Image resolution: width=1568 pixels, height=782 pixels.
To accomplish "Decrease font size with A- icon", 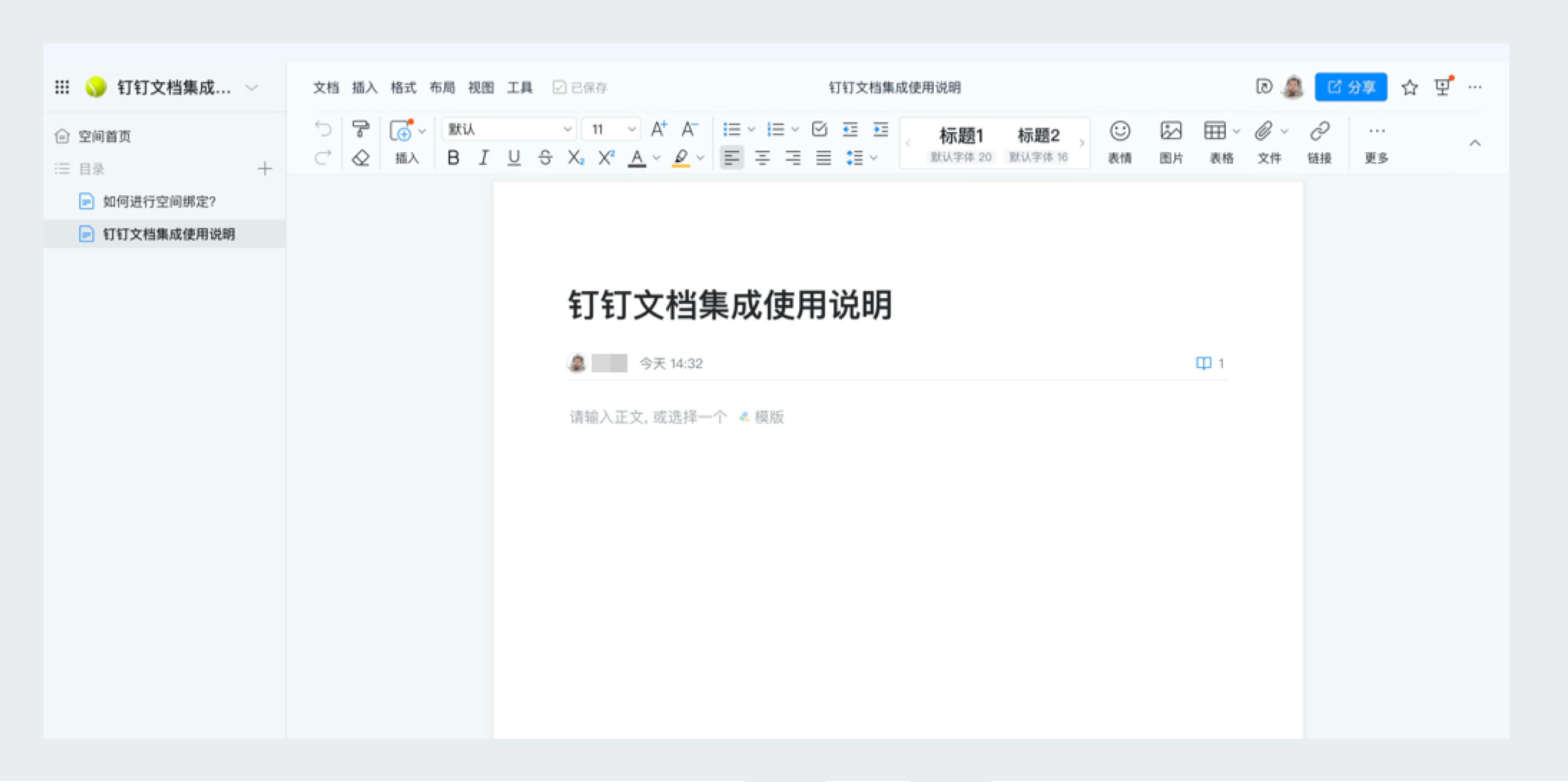I will pos(690,129).
